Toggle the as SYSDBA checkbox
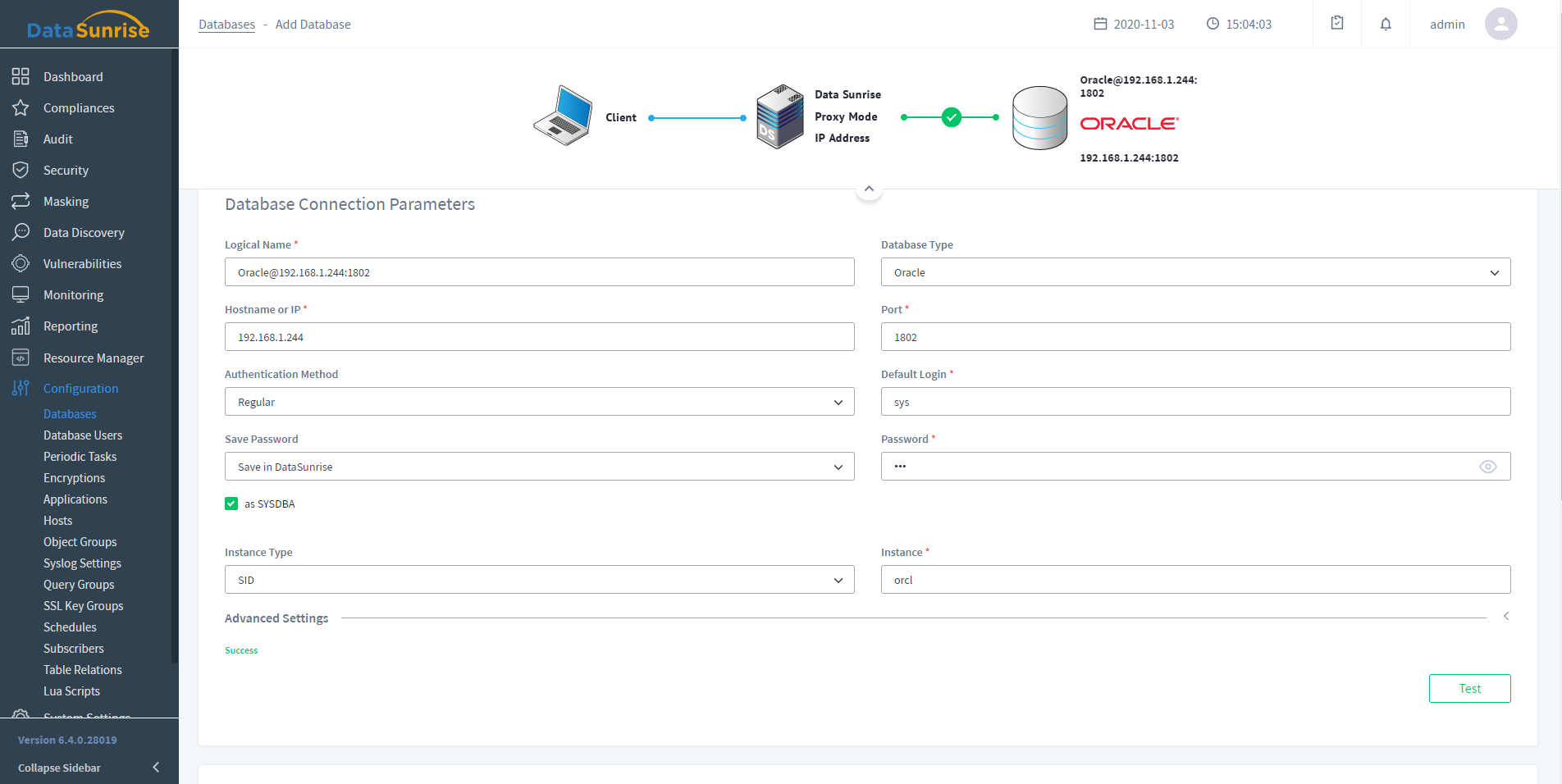Screen dimensions: 1562x784 click(231, 504)
